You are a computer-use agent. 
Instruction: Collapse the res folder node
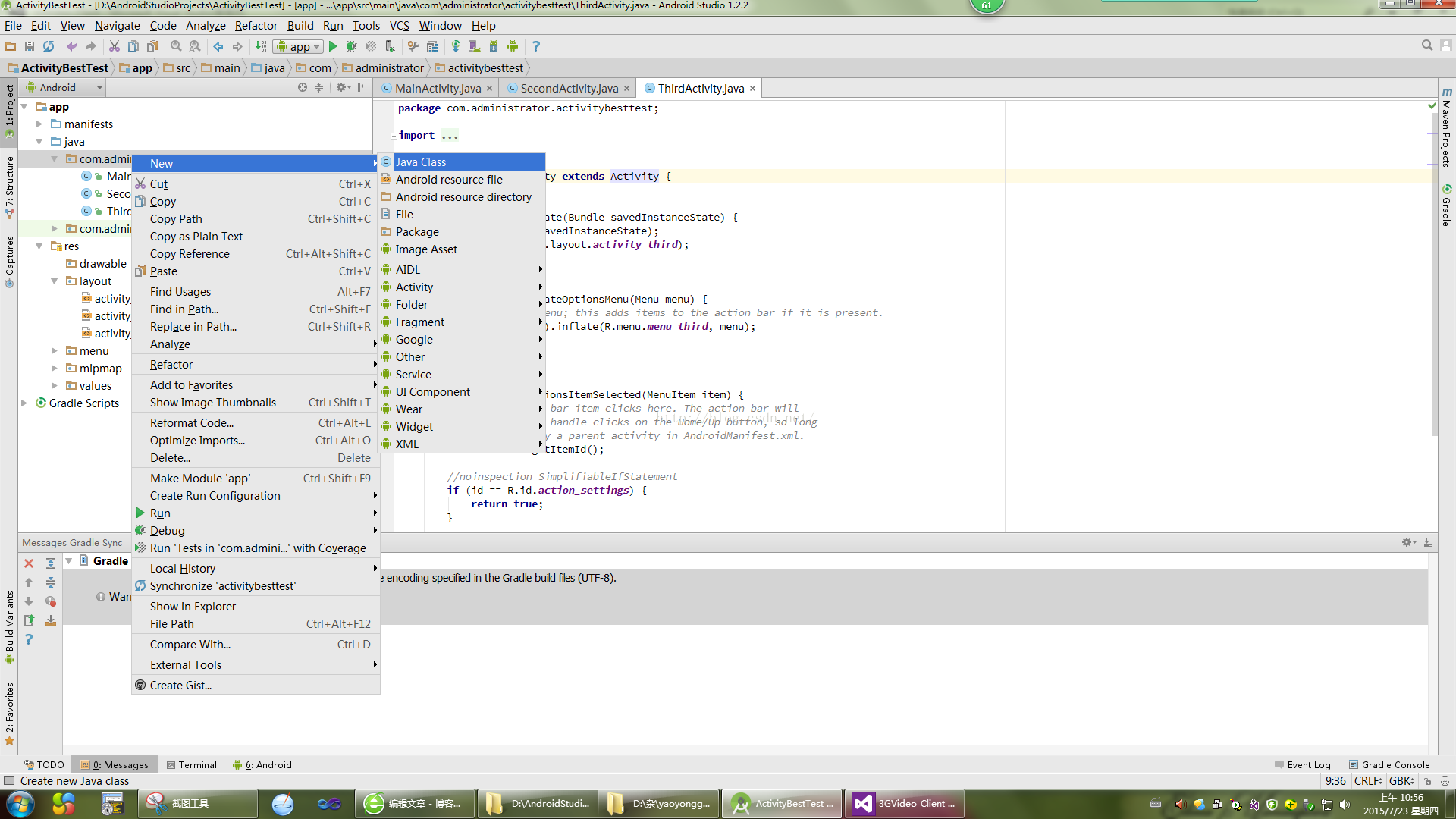(39, 246)
